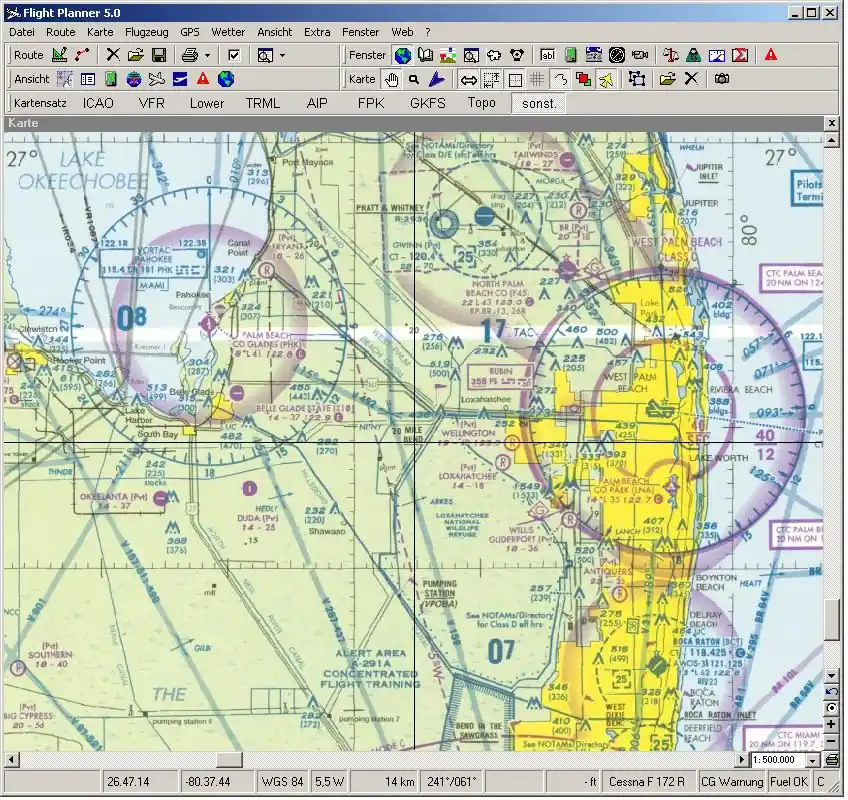Click the terrain profile landscape icon in the Fenster toolbar

(448, 55)
